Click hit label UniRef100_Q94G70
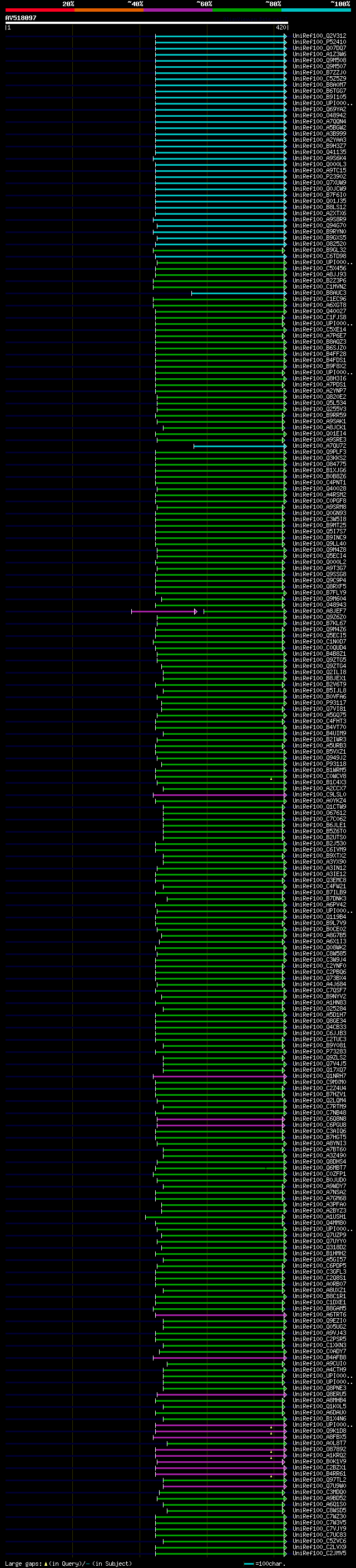This screenshot has height=1568, width=356. coord(319,225)
